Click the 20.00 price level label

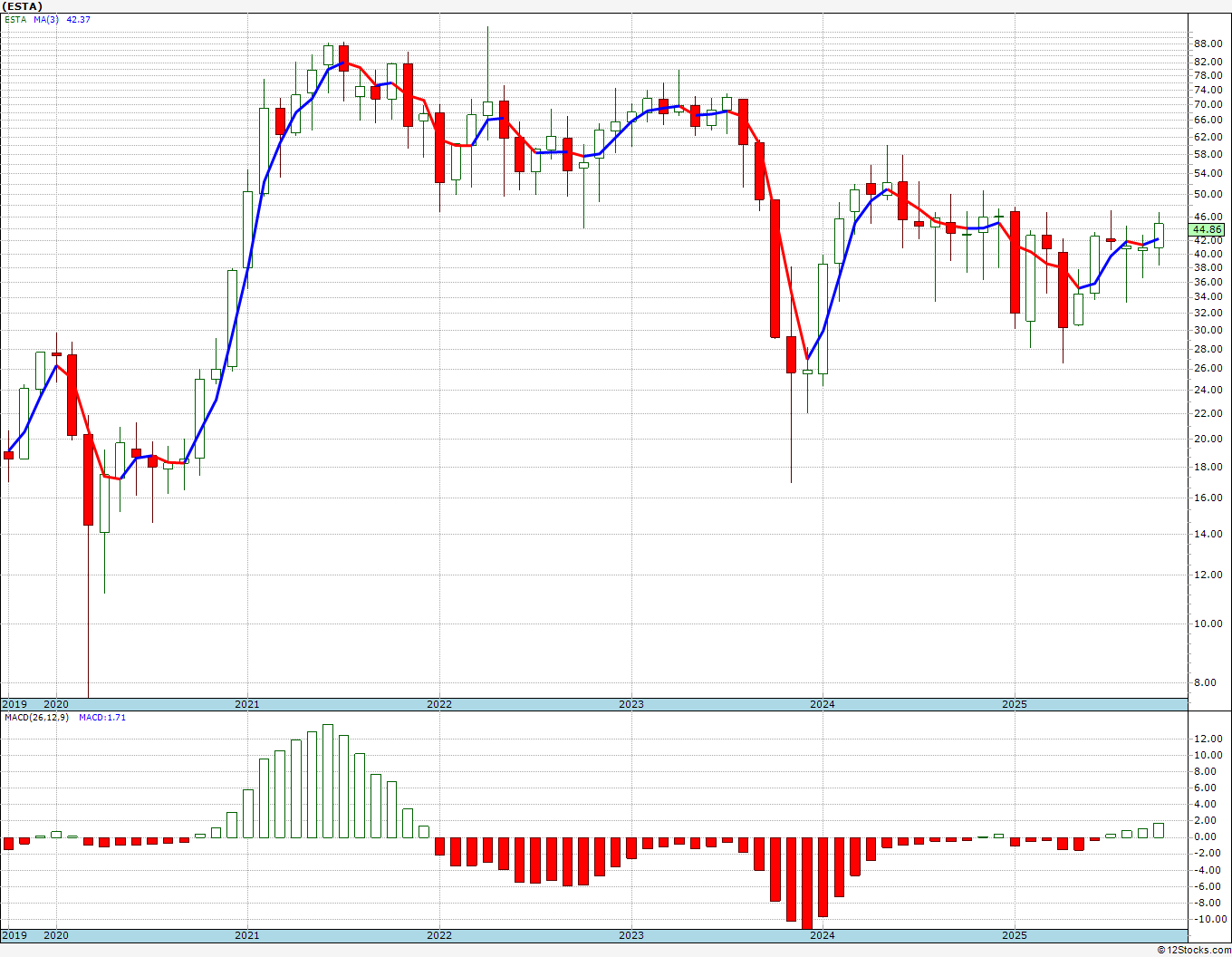coord(1208,439)
